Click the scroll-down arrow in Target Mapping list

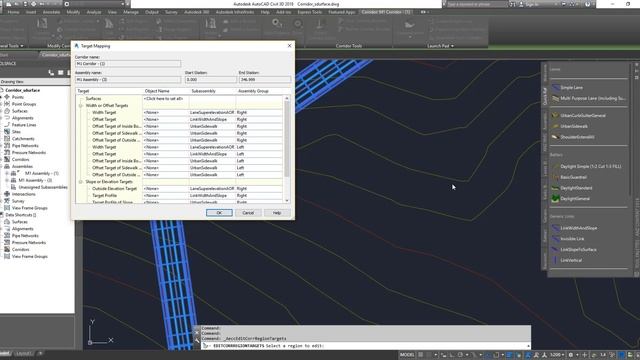pos(287,200)
